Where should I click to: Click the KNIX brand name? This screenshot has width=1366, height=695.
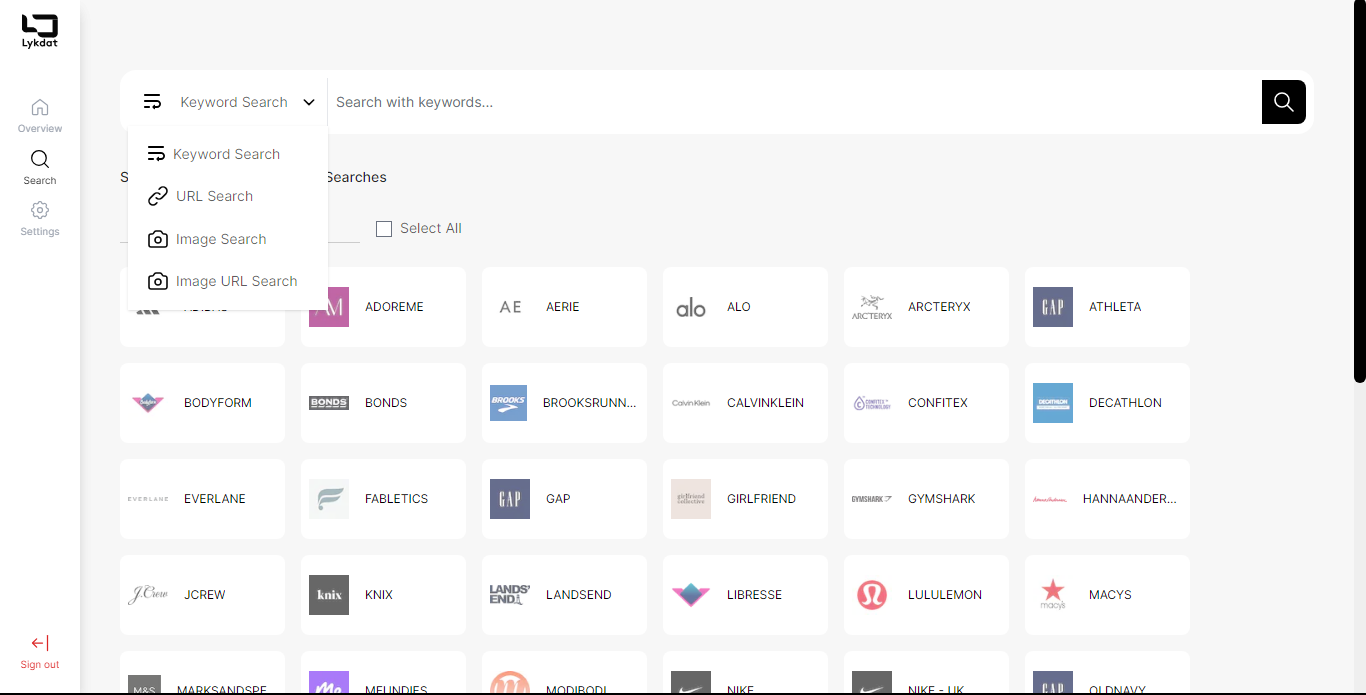coord(379,595)
